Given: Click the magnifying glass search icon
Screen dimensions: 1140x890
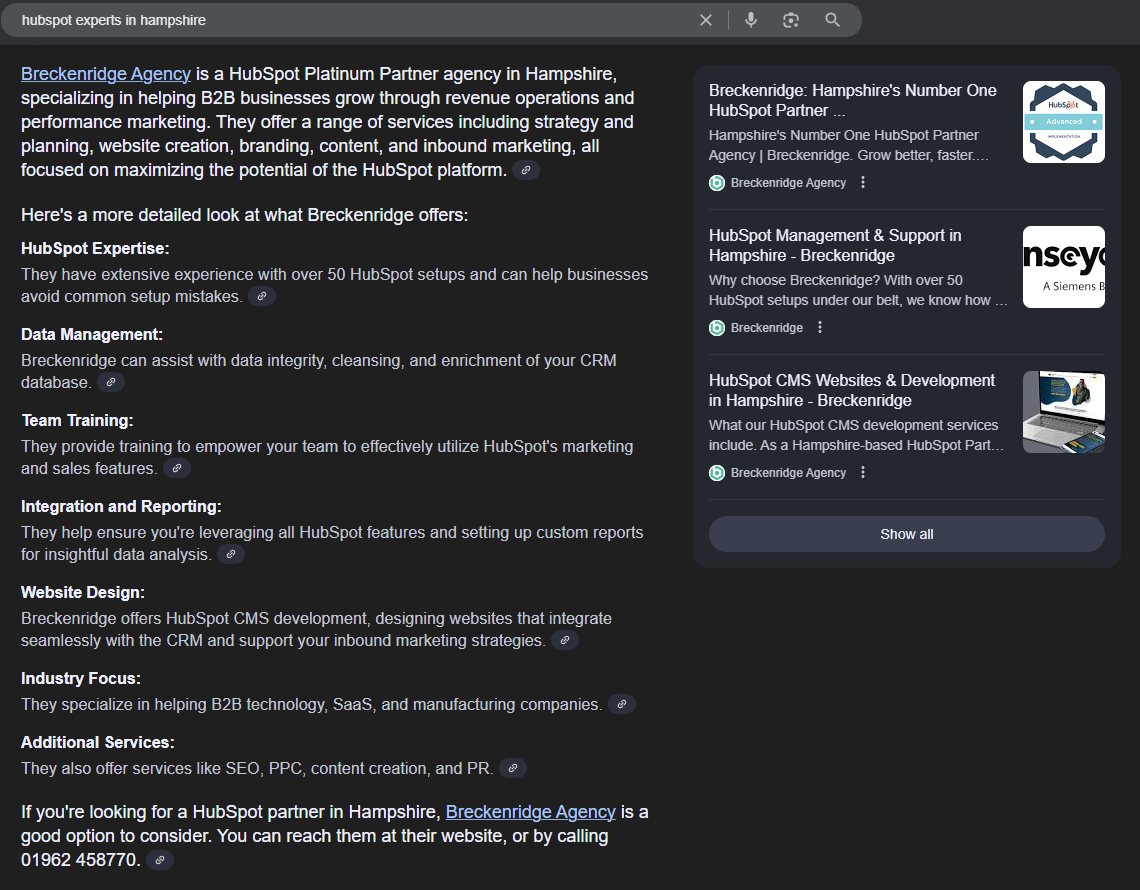Looking at the screenshot, I should 832,20.
